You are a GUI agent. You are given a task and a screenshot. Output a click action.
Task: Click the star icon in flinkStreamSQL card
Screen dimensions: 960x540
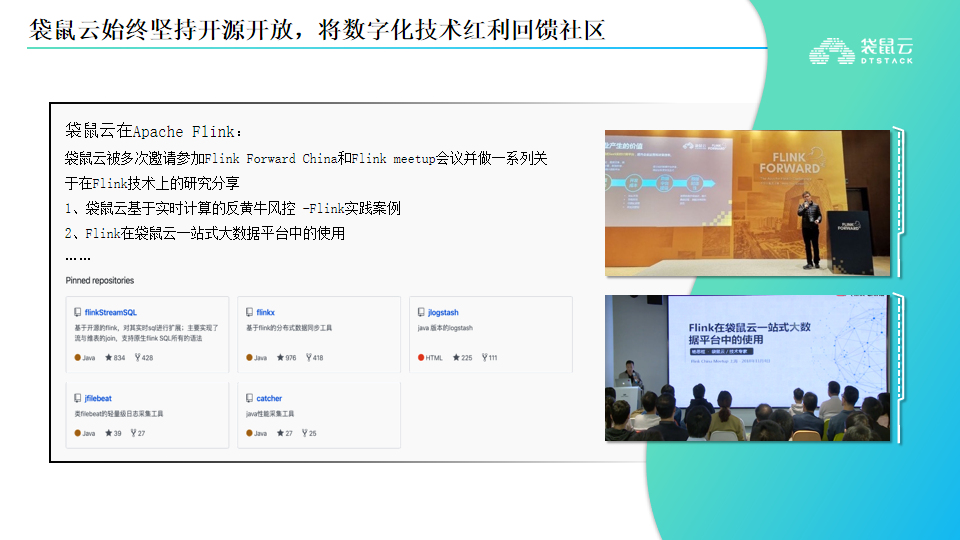click(108, 358)
